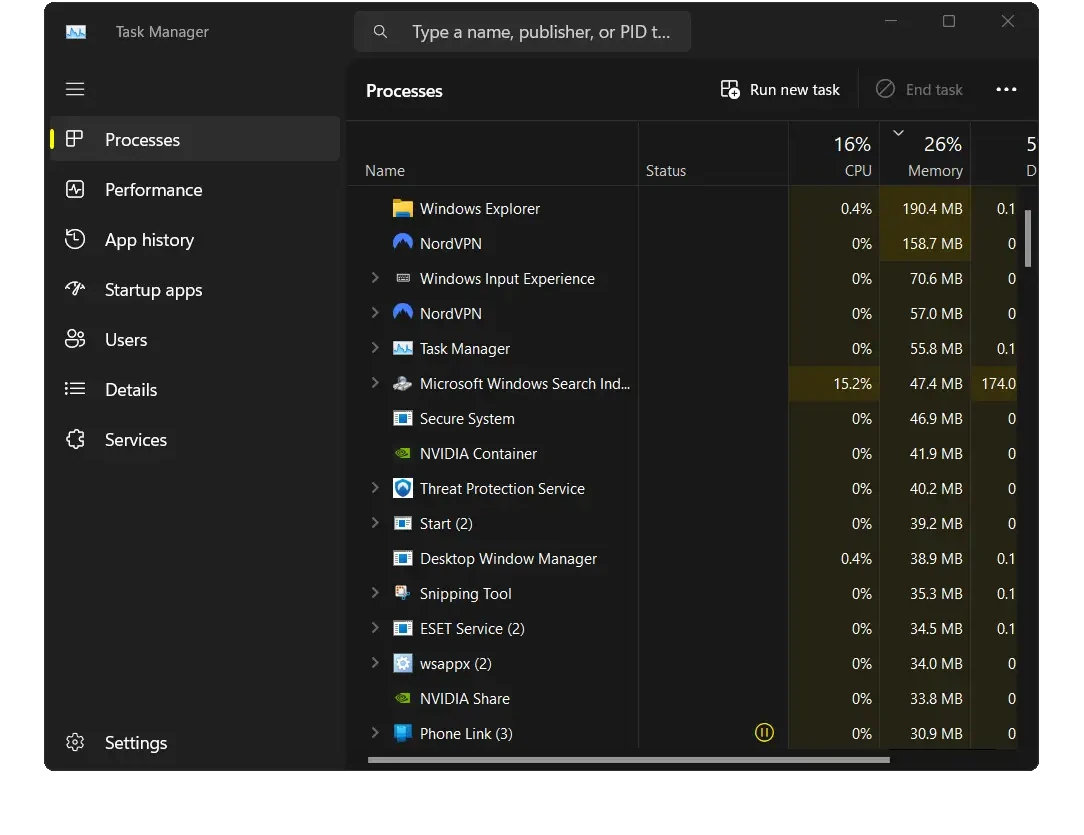Image resolution: width=1084 pixels, height=835 pixels.
Task: Click the Phone Link app icon
Action: [x=402, y=733]
